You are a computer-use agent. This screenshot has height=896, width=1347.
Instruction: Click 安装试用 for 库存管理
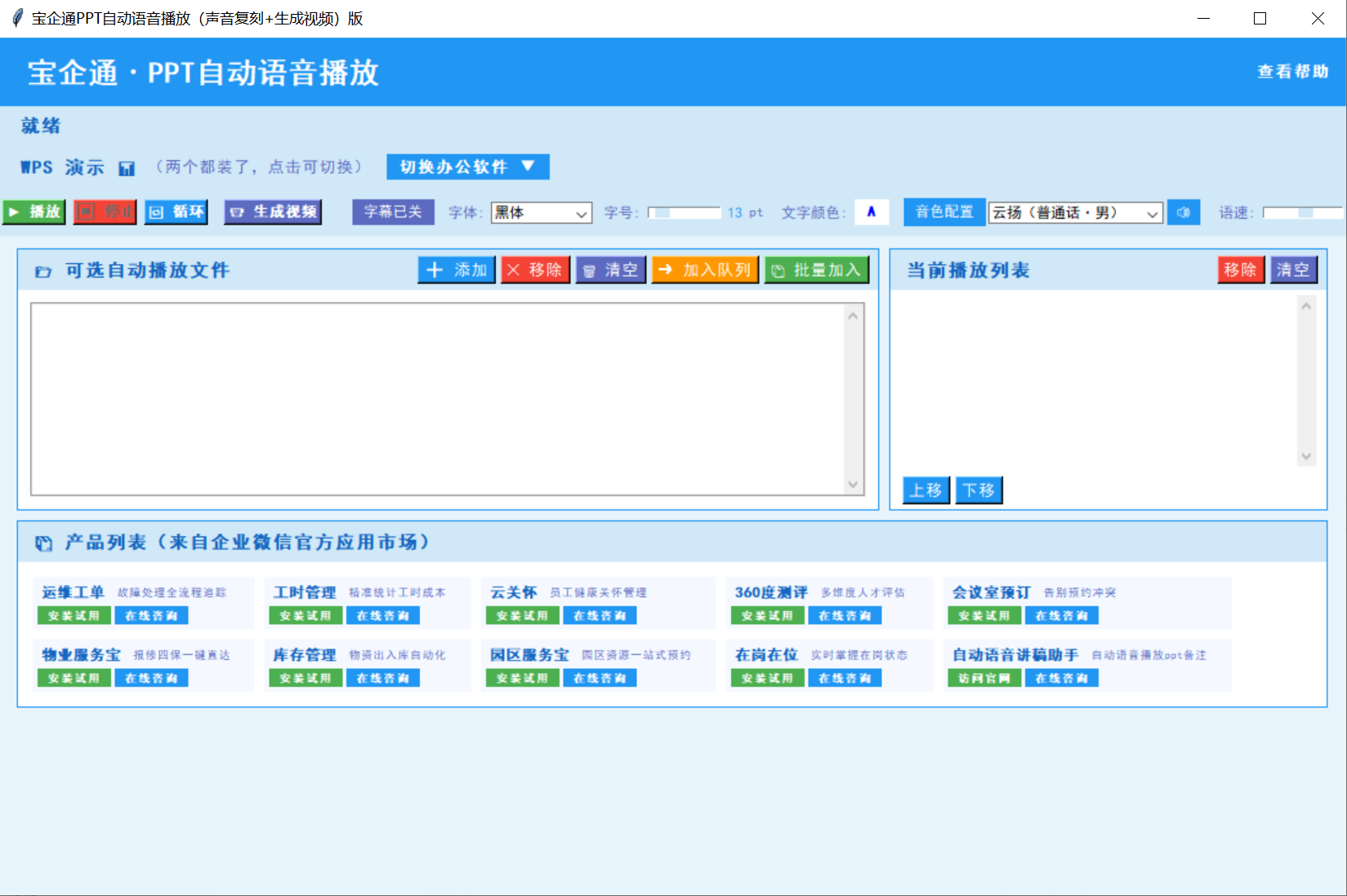tap(306, 678)
